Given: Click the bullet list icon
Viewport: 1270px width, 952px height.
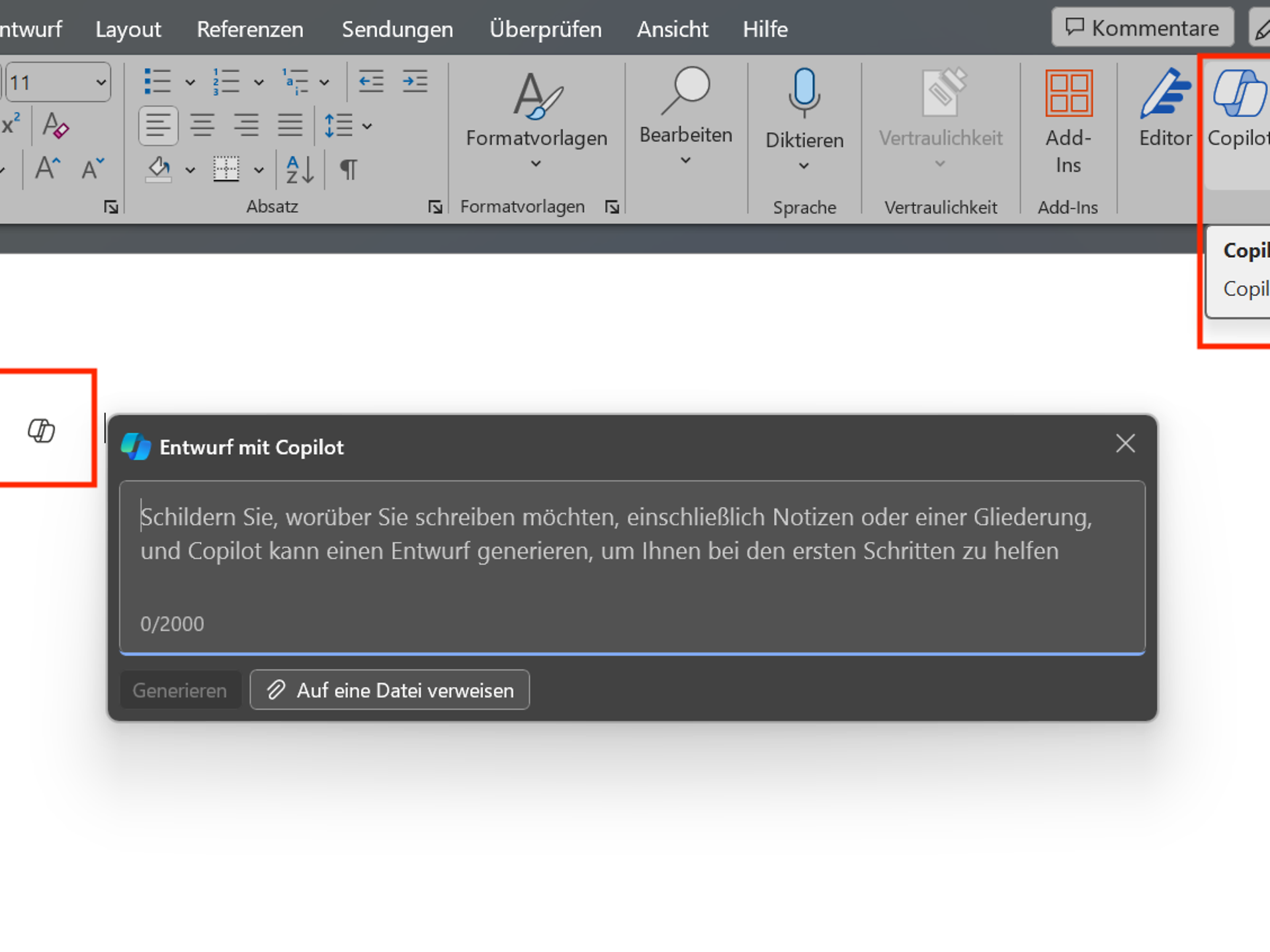Looking at the screenshot, I should pos(157,82).
